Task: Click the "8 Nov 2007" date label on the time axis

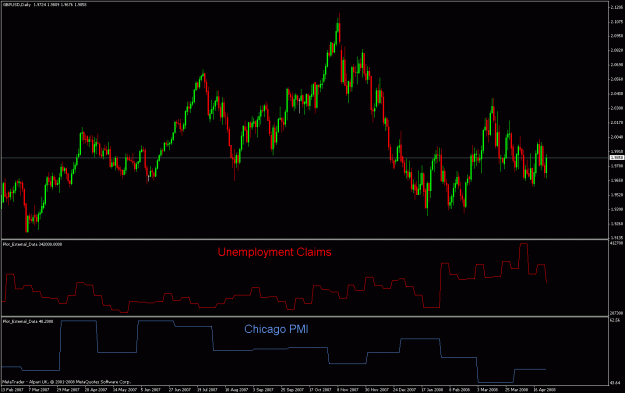Action: (x=348, y=389)
